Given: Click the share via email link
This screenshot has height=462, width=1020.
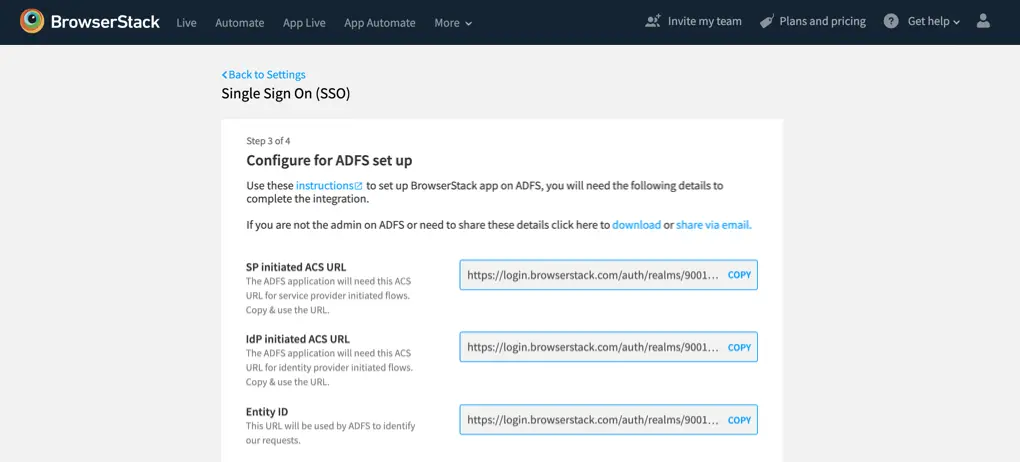Looking at the screenshot, I should coord(713,225).
